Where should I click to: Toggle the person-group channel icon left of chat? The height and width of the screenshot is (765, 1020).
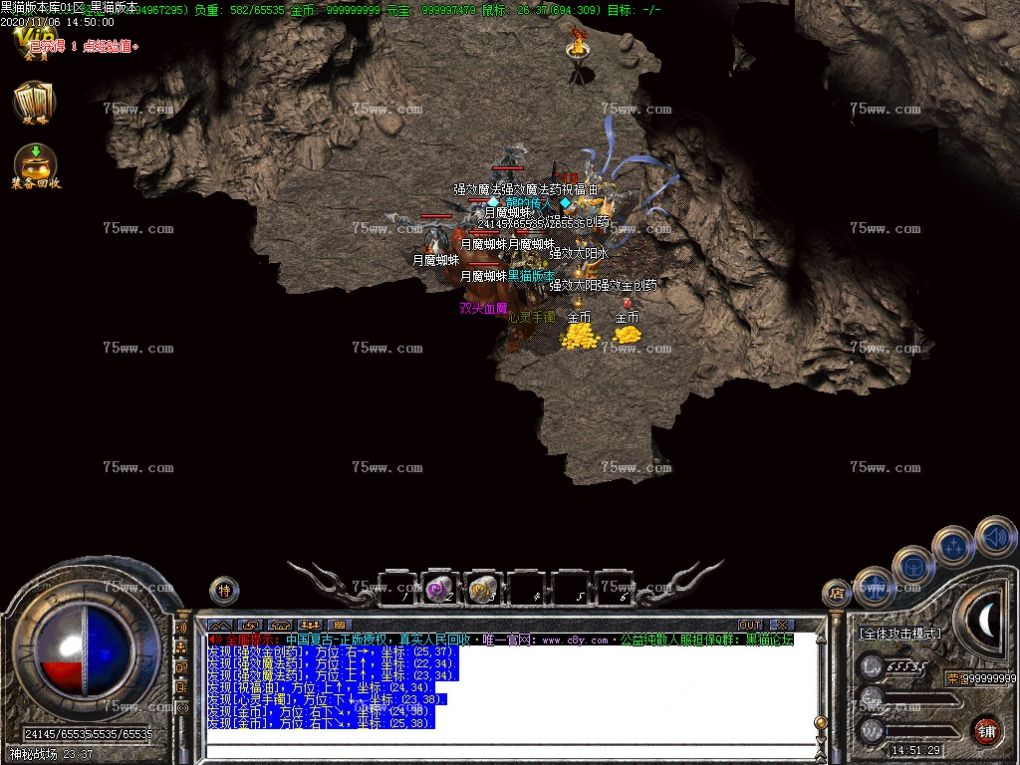pyautogui.click(x=181, y=647)
